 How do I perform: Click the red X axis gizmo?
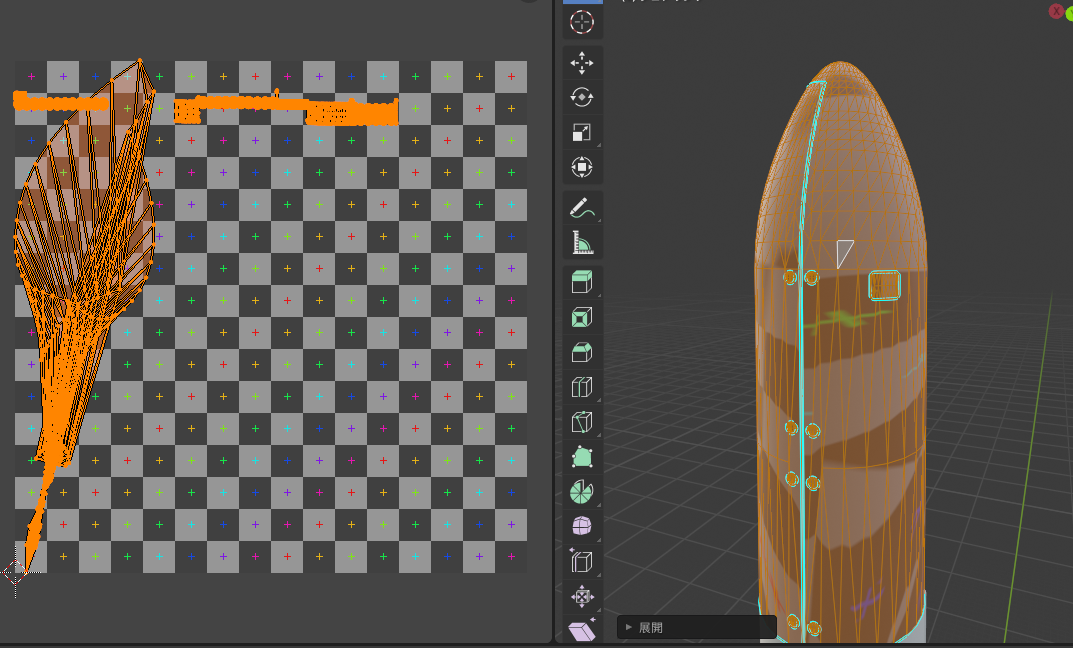[1056, 11]
